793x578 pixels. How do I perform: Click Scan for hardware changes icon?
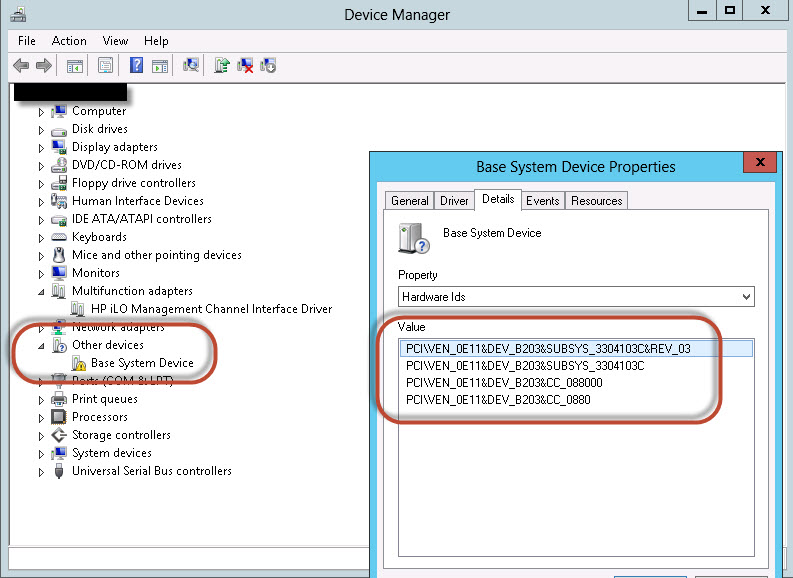tap(191, 66)
